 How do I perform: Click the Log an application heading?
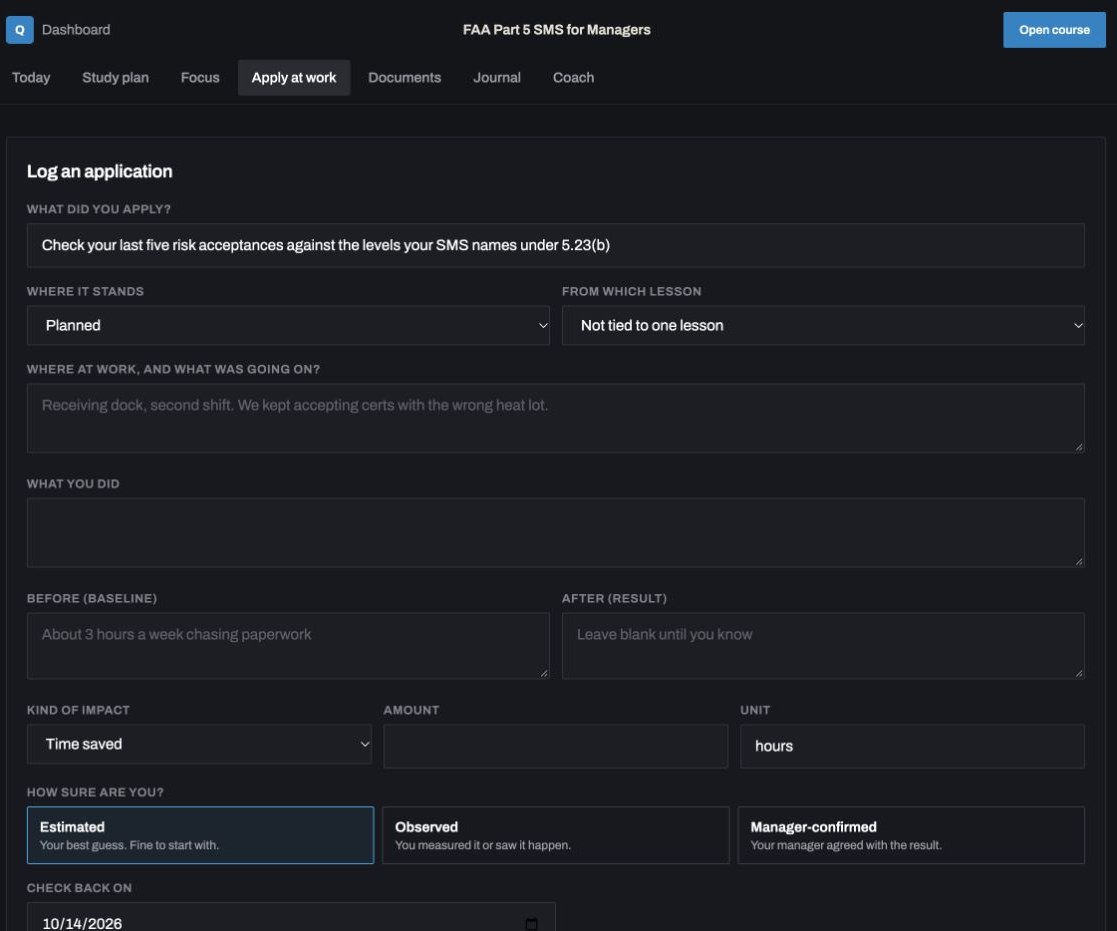[x=100, y=172]
